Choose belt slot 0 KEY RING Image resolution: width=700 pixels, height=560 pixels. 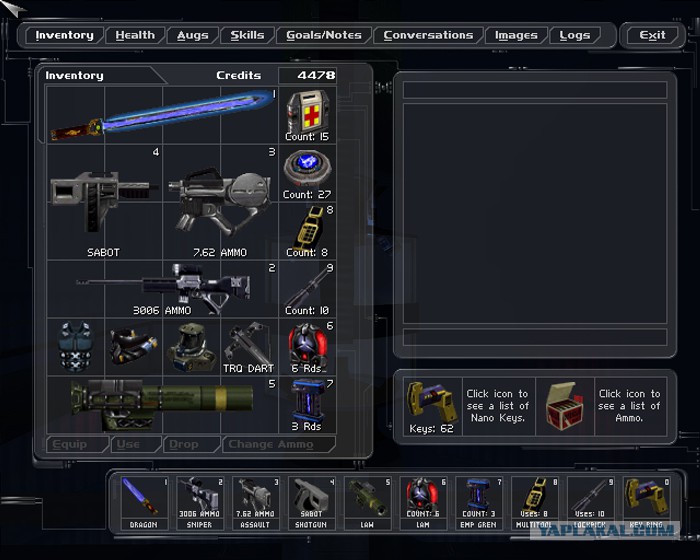tap(646, 503)
